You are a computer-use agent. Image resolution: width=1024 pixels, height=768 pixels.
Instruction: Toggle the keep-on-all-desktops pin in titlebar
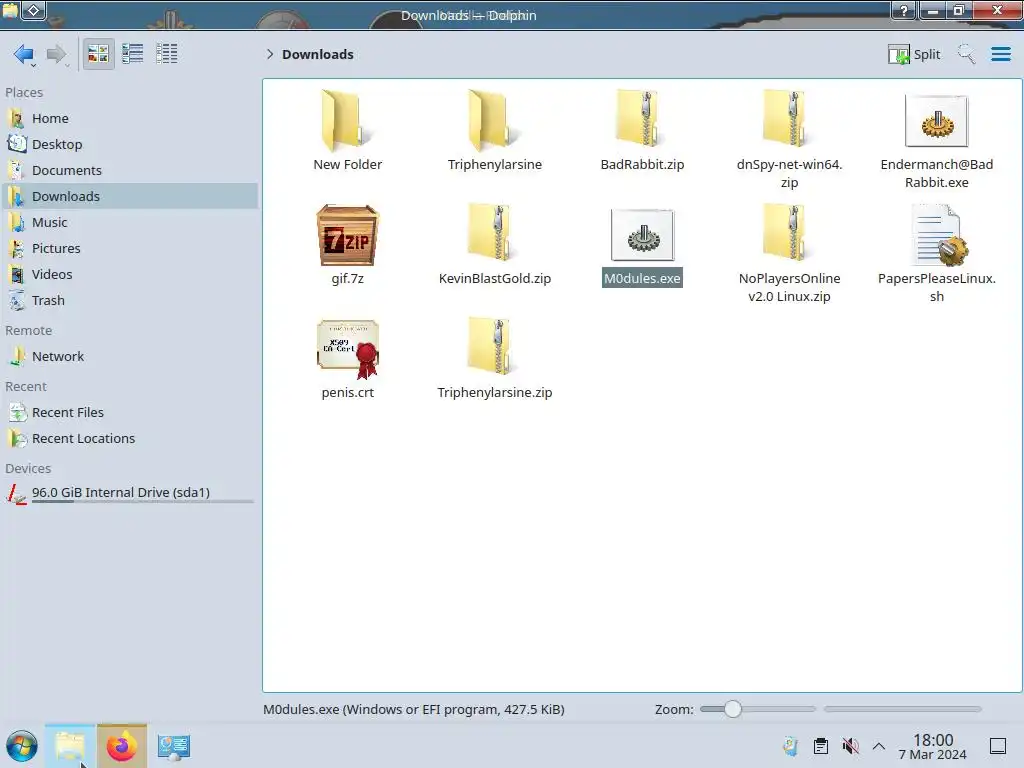(x=34, y=10)
